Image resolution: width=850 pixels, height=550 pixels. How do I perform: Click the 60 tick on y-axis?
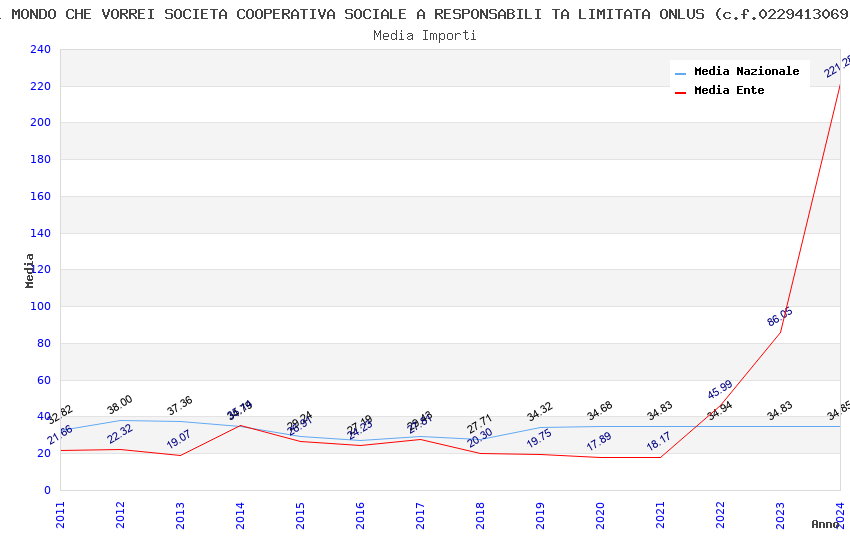point(44,380)
